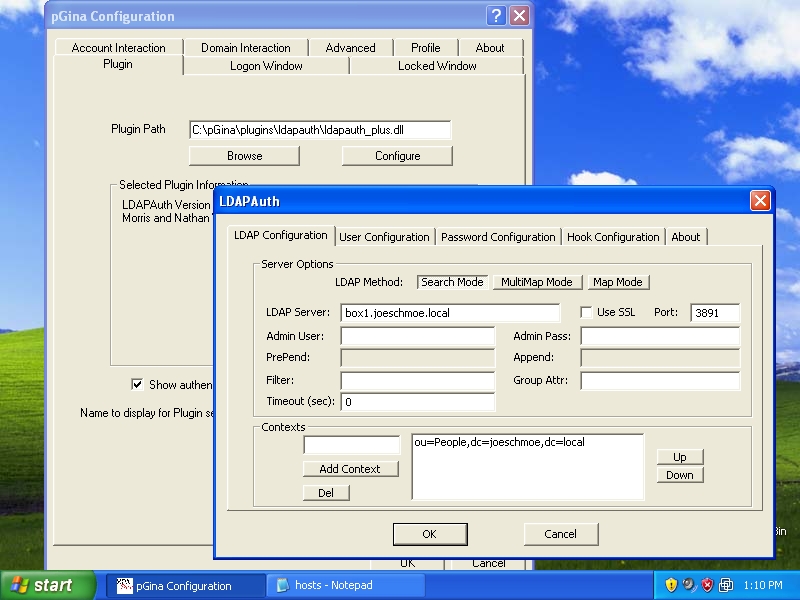Open the Windows Start menu

point(48,585)
